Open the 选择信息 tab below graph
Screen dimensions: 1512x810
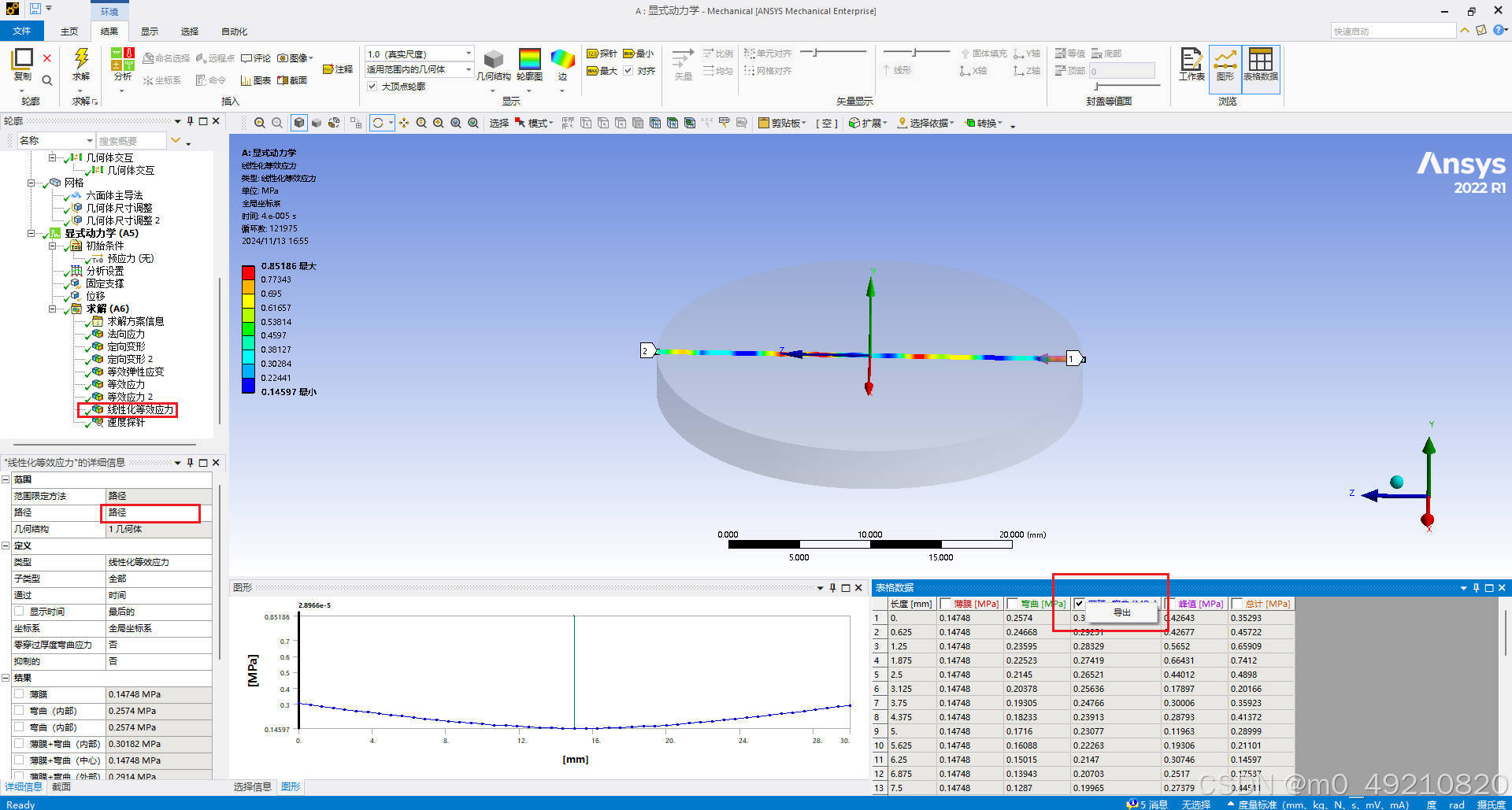click(253, 787)
